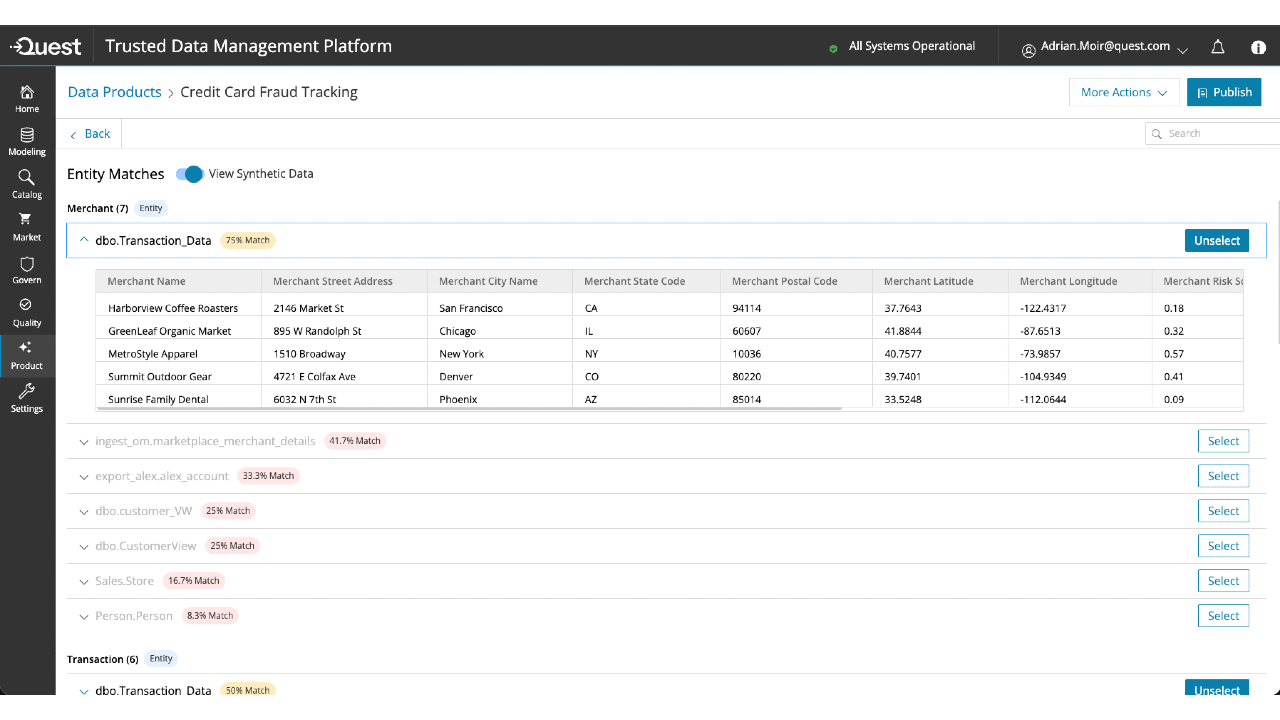
Task: Expand the Sales.Store match row
Action: click(x=84, y=581)
